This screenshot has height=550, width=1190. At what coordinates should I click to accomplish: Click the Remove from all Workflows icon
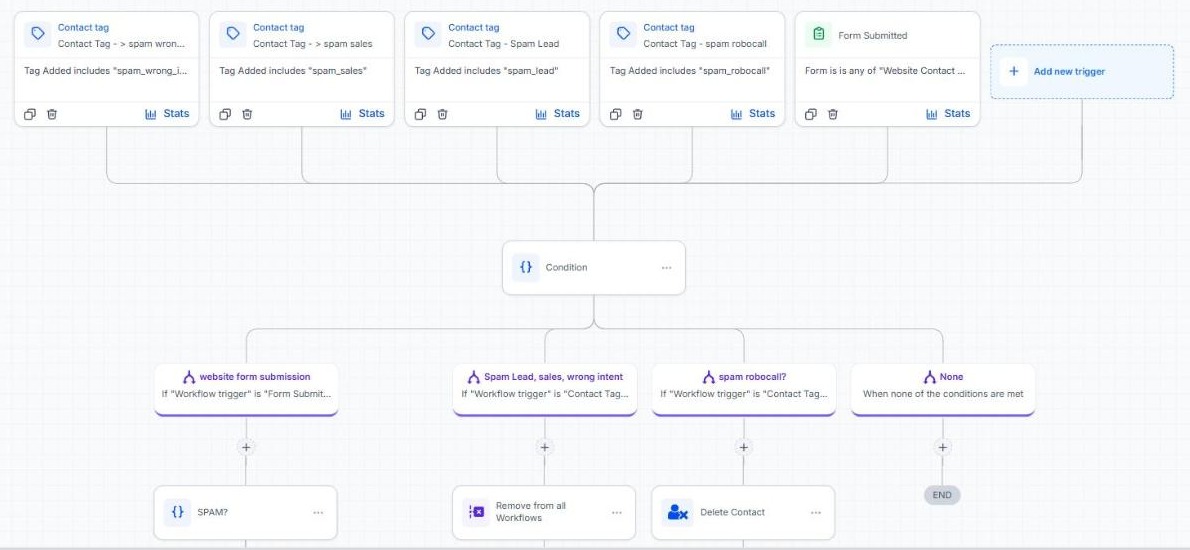point(477,512)
